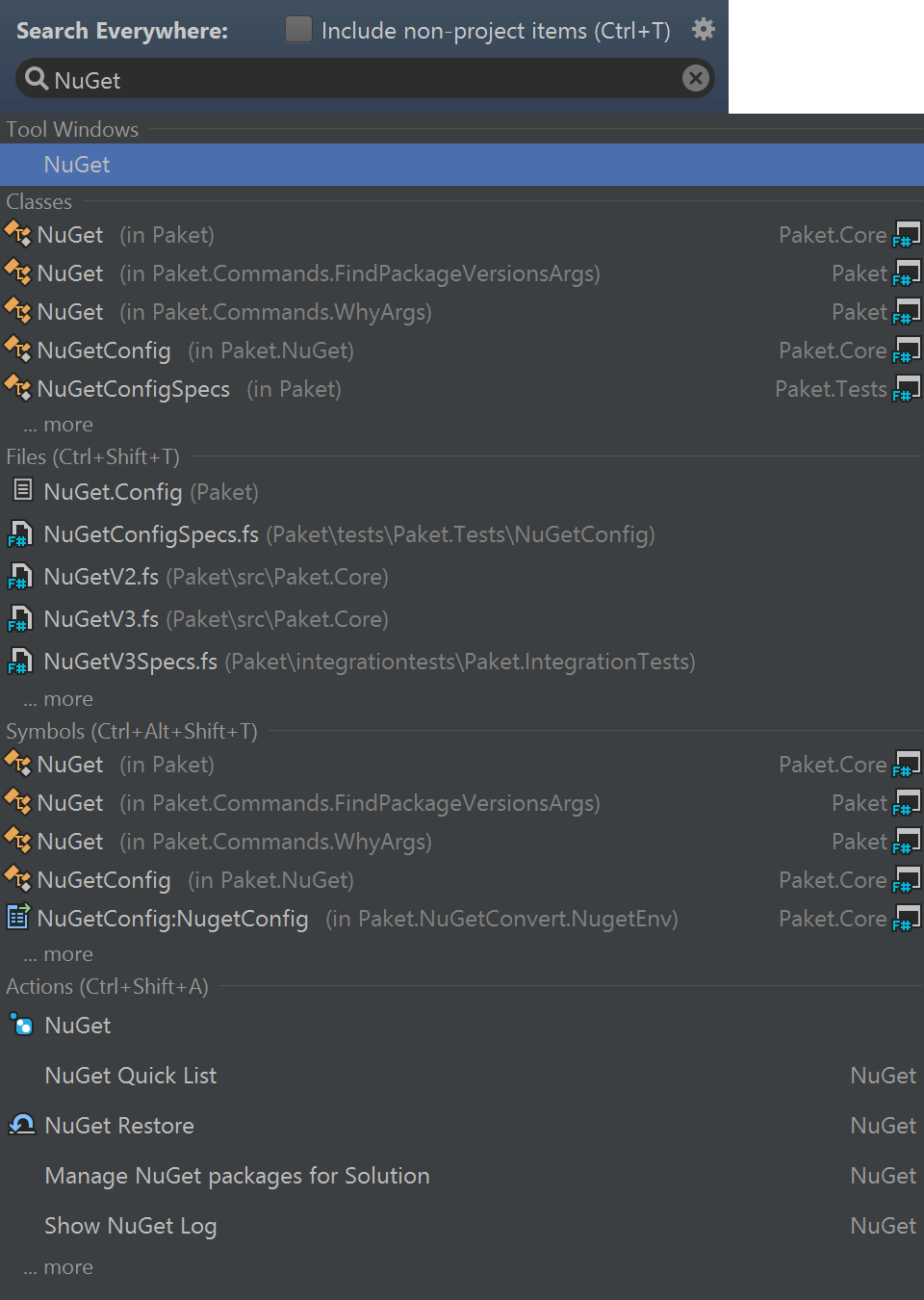Click FindPackageVersionsArgs NuGet icon under Symbols

pos(18,802)
